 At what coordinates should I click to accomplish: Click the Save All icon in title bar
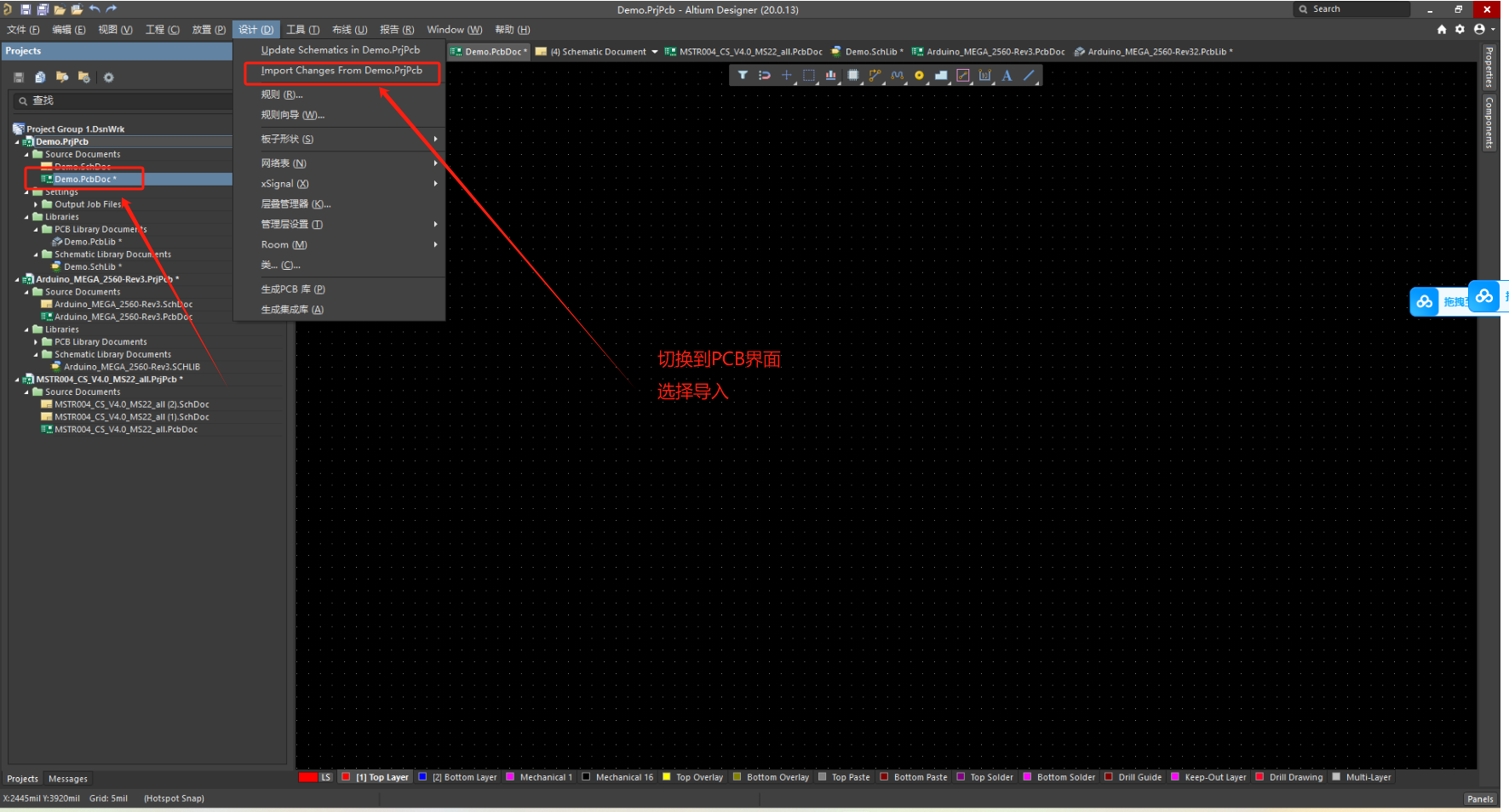tap(43, 9)
